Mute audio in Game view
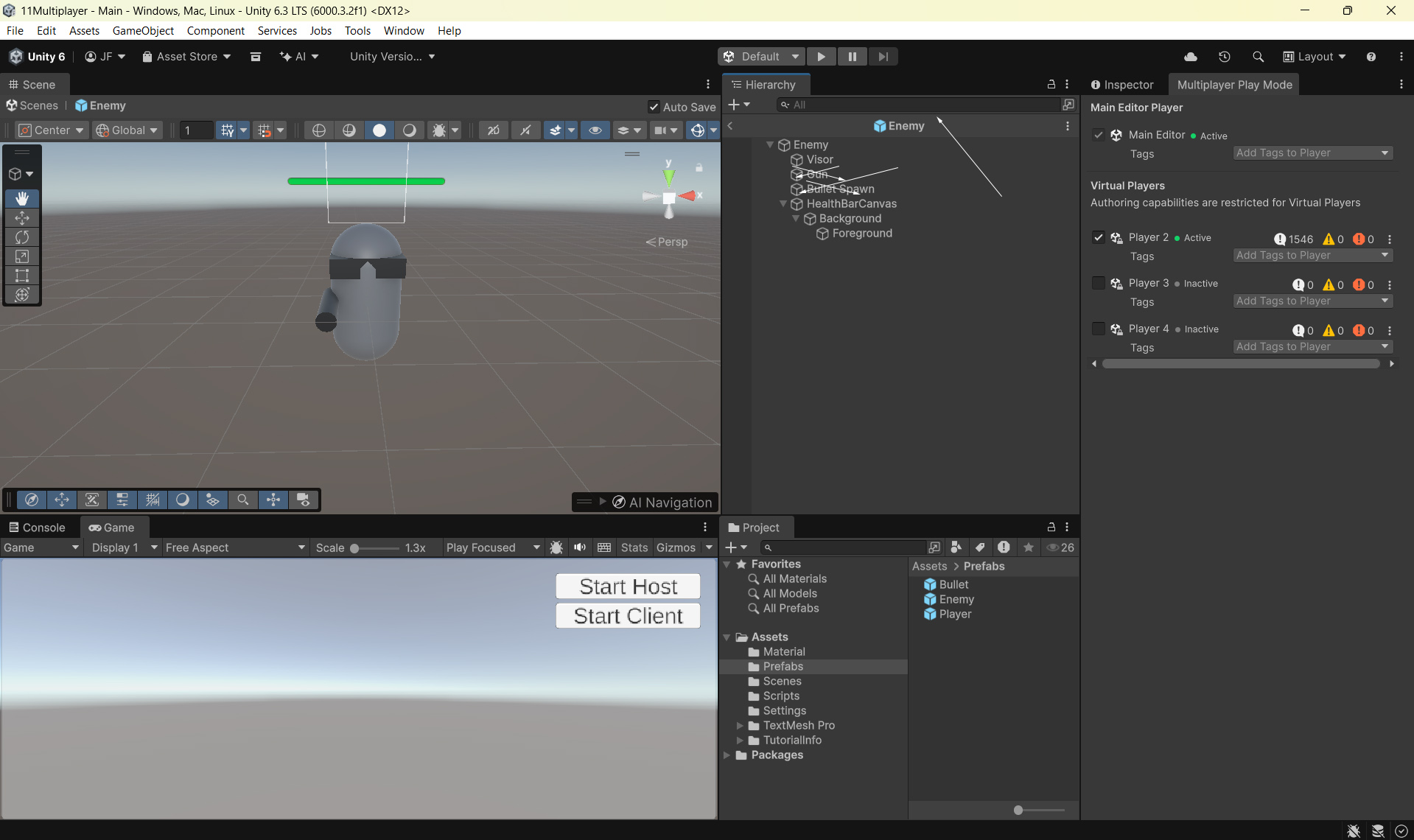 click(x=580, y=547)
